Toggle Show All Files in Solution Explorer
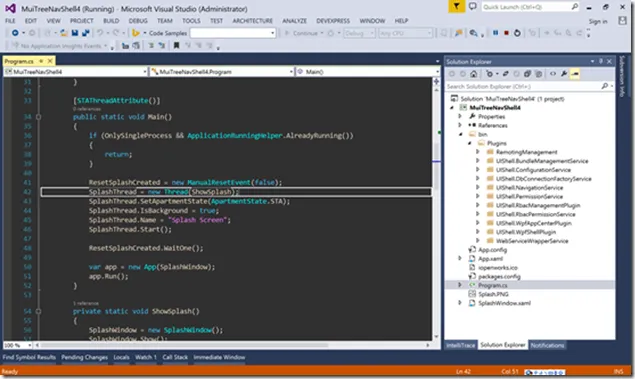The height and width of the screenshot is (379, 635). coord(538,74)
